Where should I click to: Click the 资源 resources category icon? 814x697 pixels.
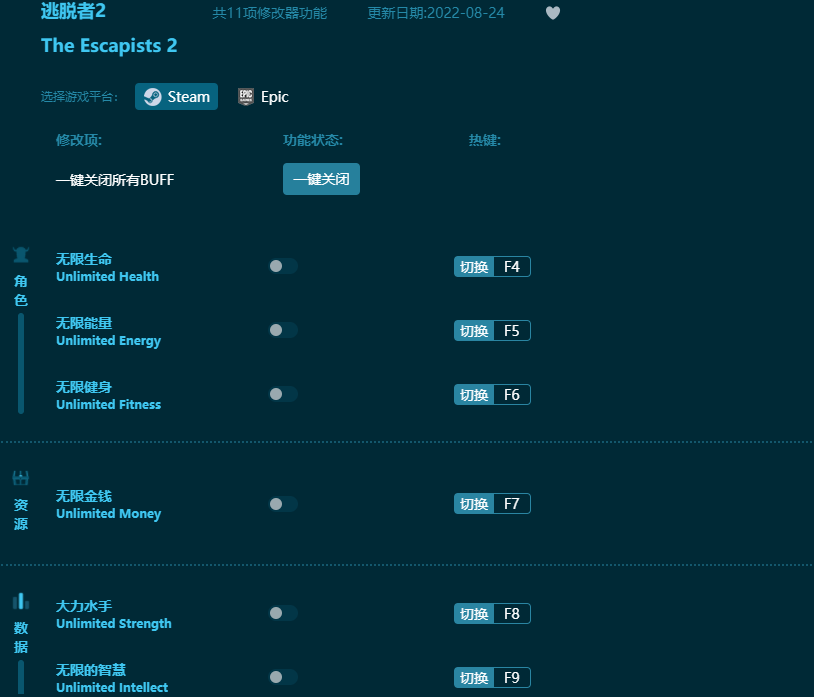click(21, 478)
